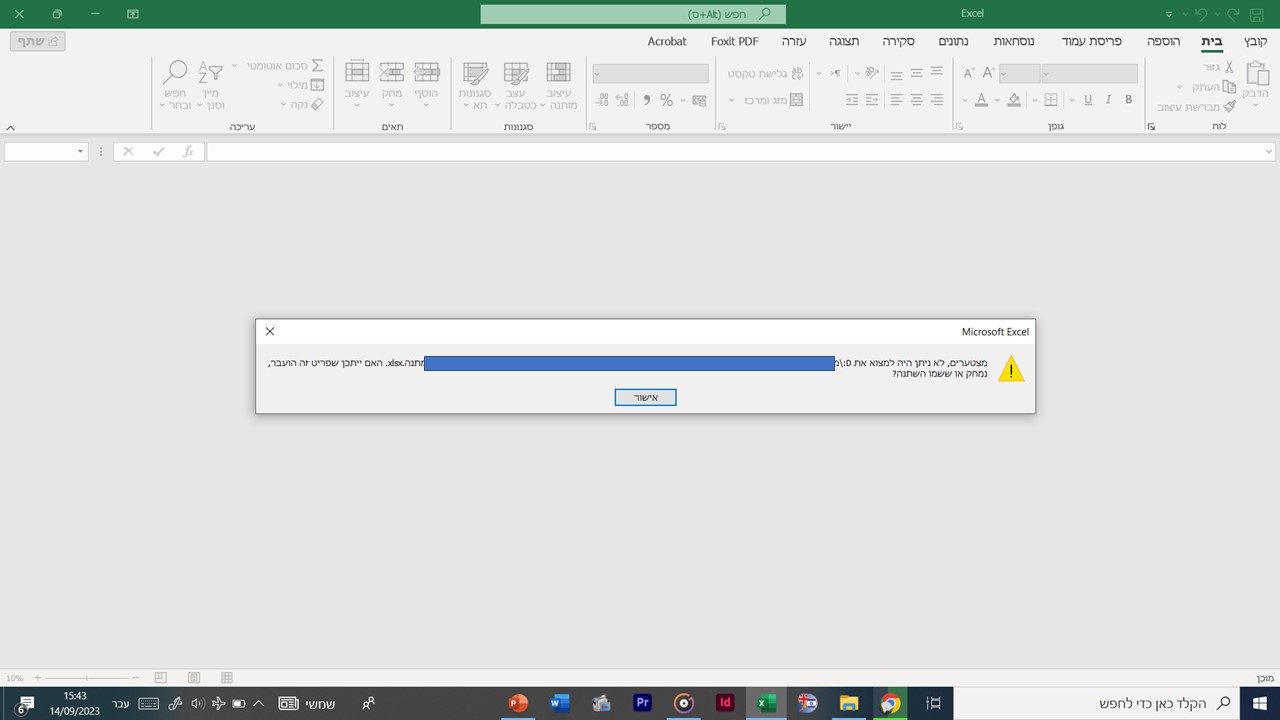This screenshot has height=720, width=1280.
Task: Open the נתונים (Data) tab
Action: (x=953, y=41)
